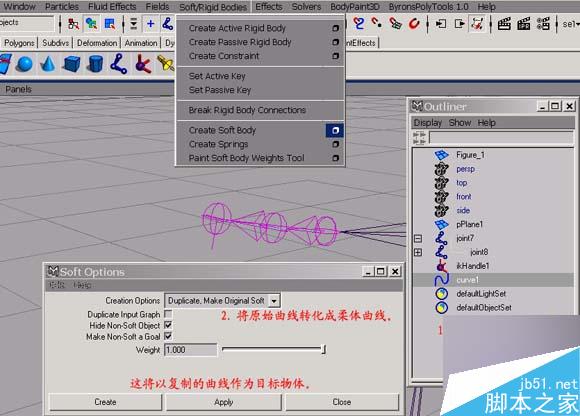Open the Fields menu
The image size is (580, 416).
(157, 7)
